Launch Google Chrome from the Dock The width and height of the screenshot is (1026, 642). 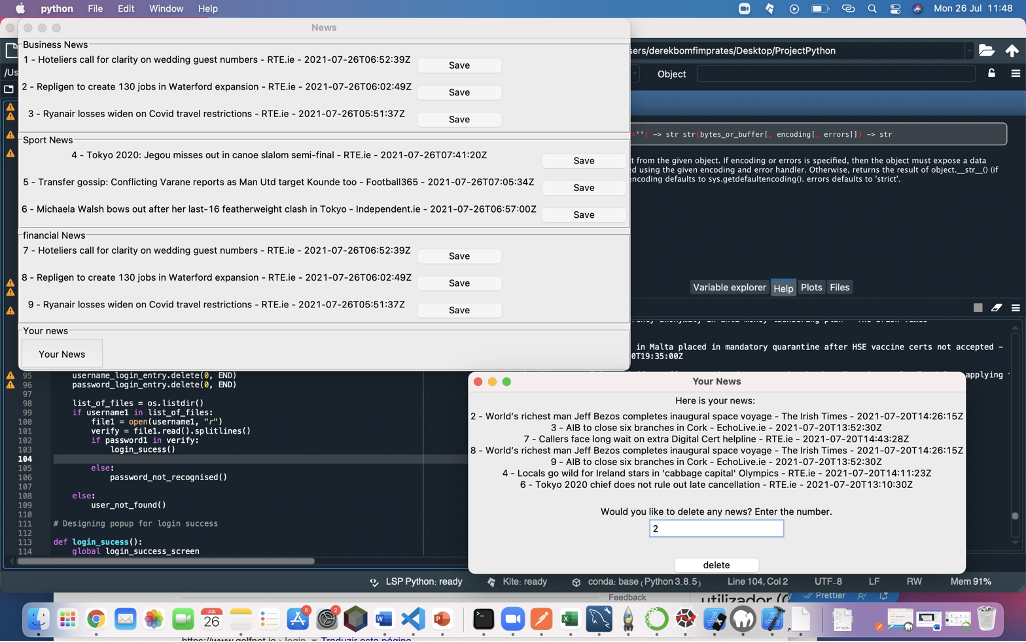point(96,619)
